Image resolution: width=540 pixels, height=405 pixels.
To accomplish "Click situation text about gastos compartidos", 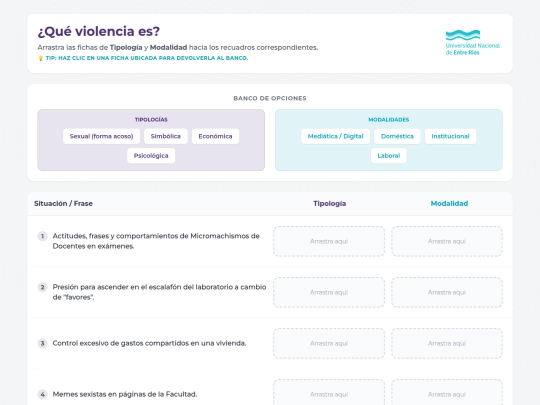I will (149, 343).
